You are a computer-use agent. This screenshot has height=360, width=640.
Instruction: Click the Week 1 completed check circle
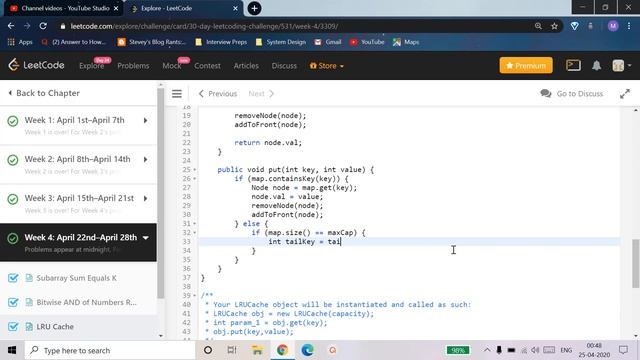(13, 121)
